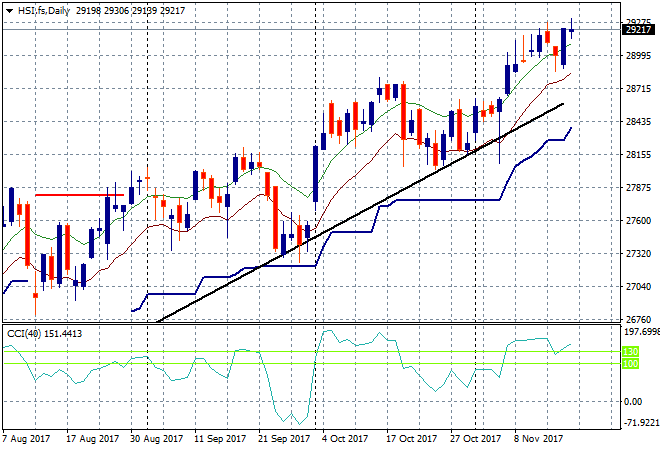This screenshot has width=660, height=450.
Task: Select the thick blue stepped support line
Action: pos(446,200)
